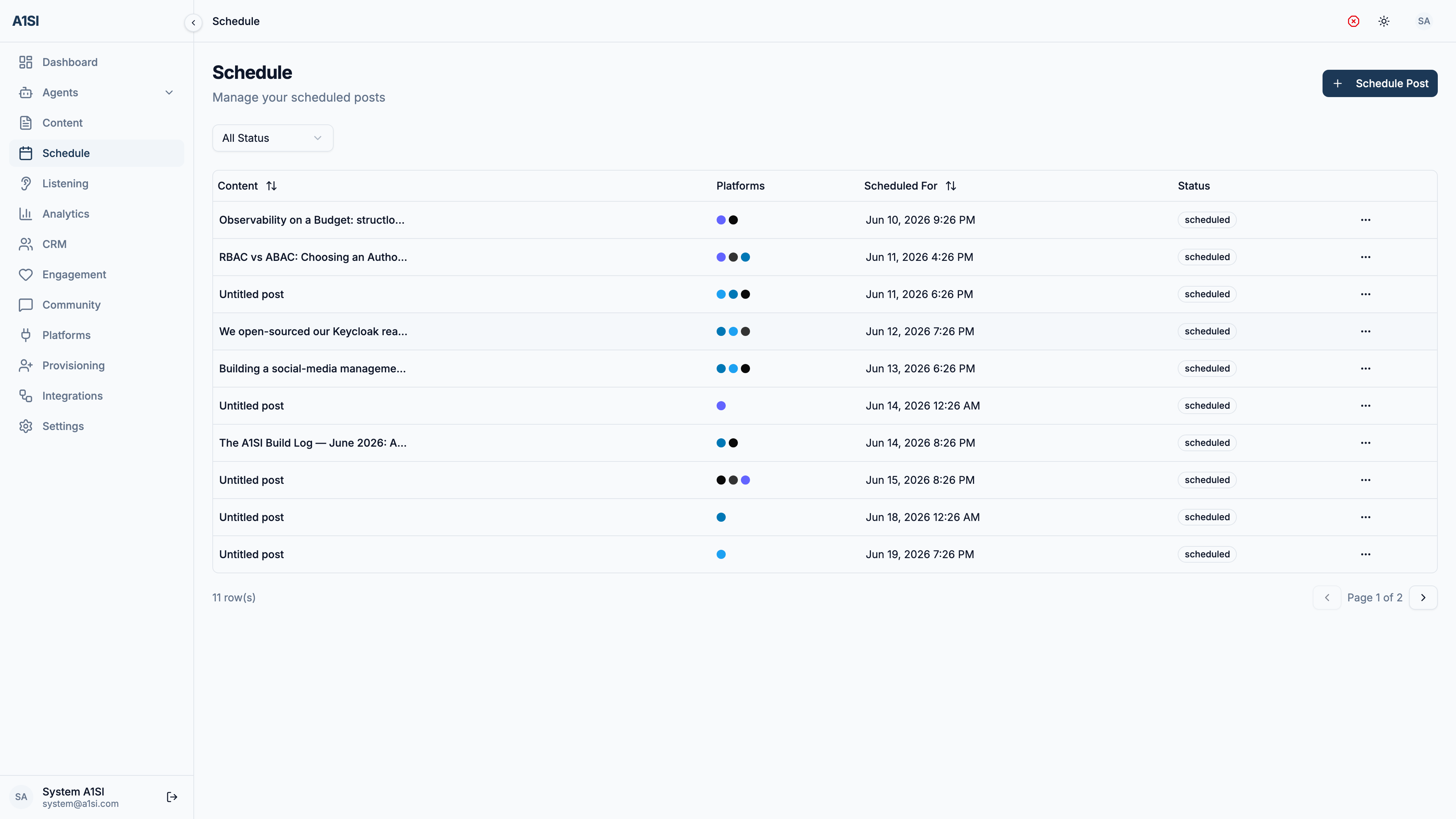Open actions for Jun 14 12:26 AM Untitled post
Viewport: 1456px width, 819px height.
pyautogui.click(x=1365, y=406)
